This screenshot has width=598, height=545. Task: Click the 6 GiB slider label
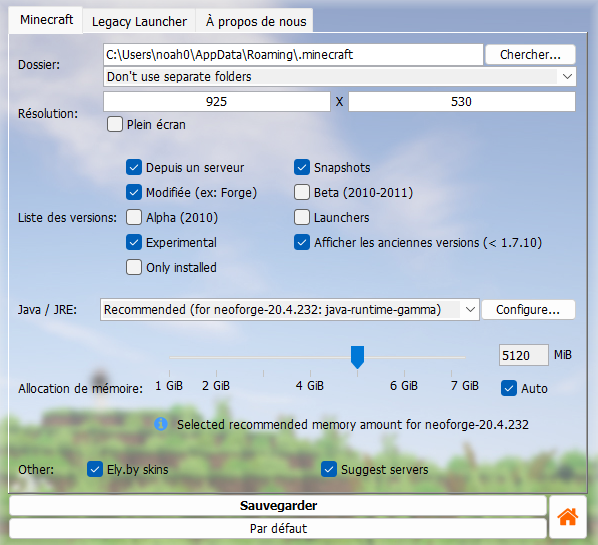[x=404, y=386]
